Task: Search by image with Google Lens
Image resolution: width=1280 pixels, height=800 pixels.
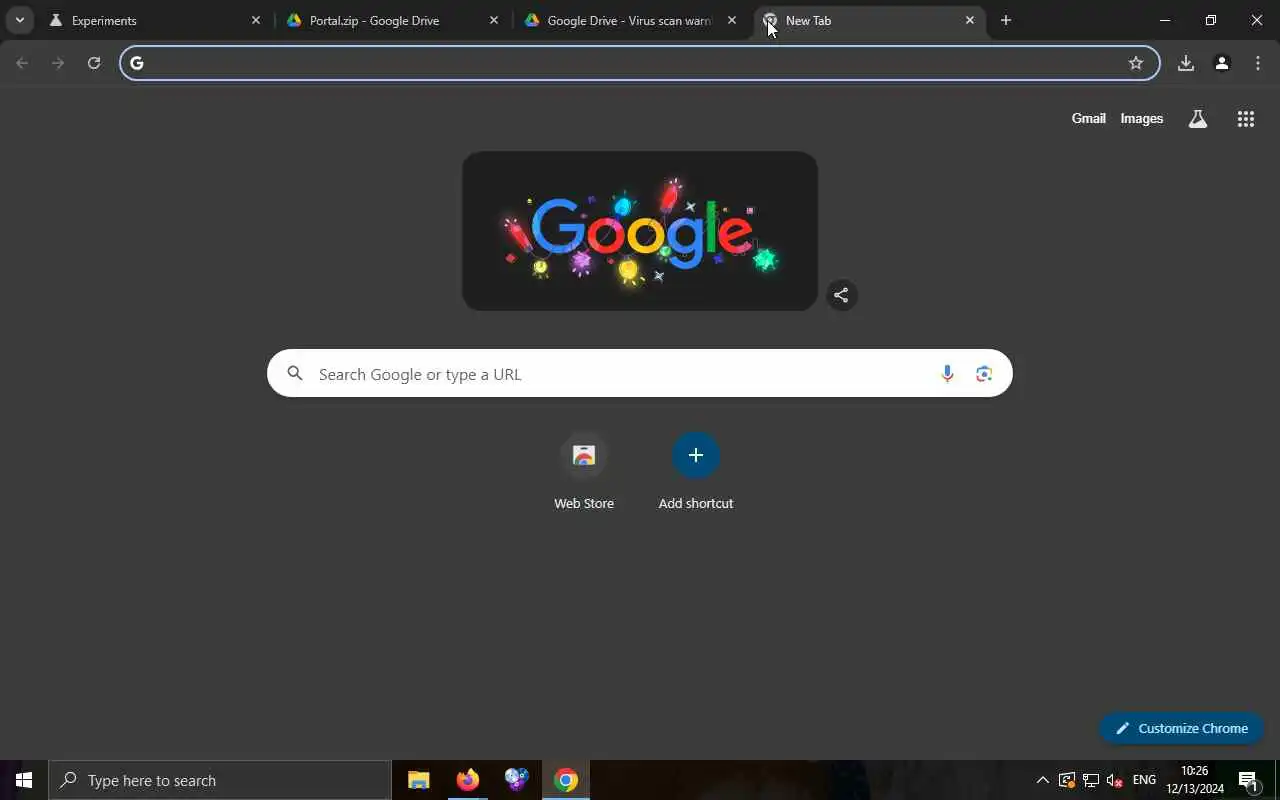Action: 984,374
